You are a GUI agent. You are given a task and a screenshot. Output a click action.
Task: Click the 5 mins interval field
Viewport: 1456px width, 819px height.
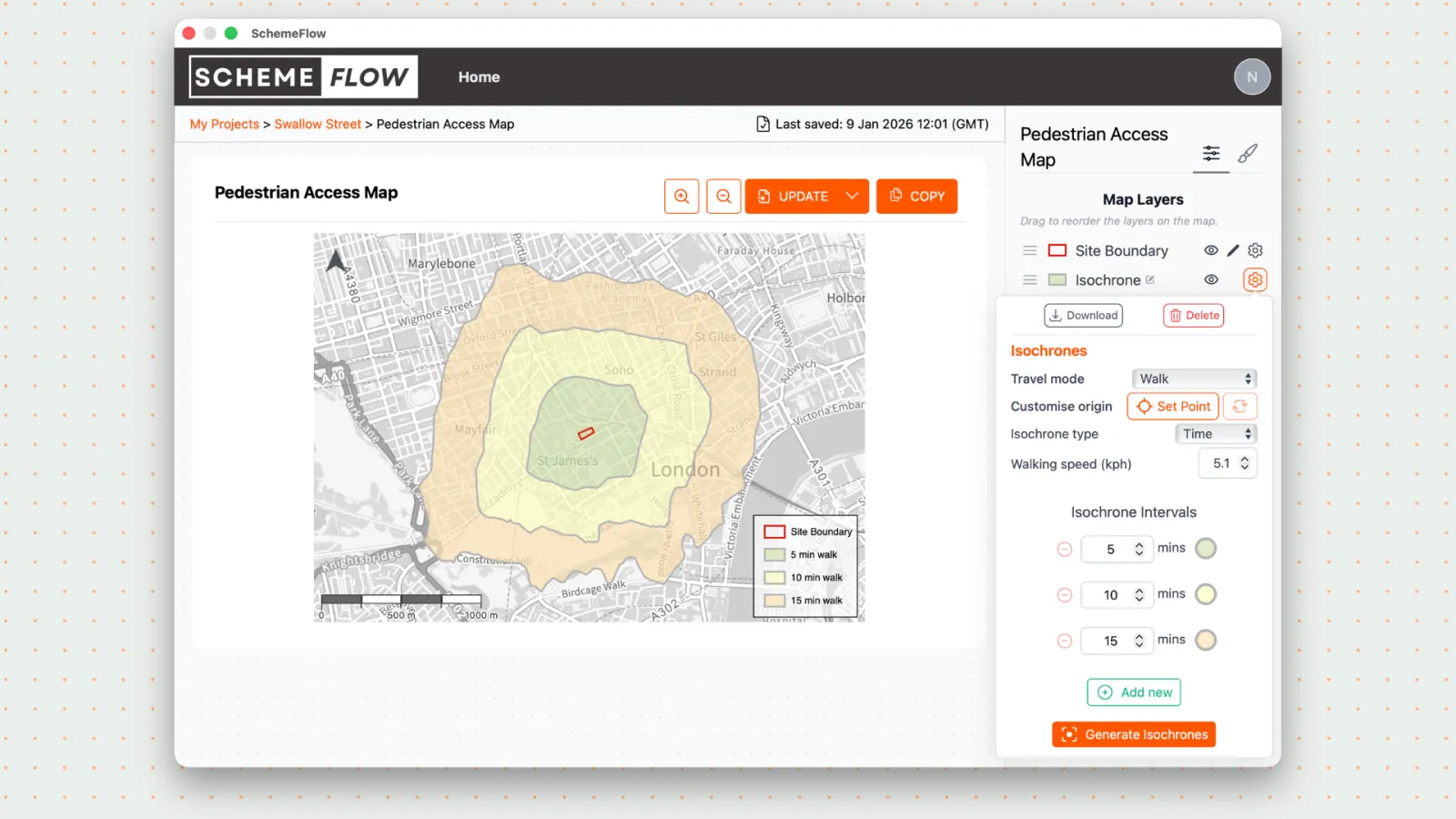click(x=1117, y=550)
